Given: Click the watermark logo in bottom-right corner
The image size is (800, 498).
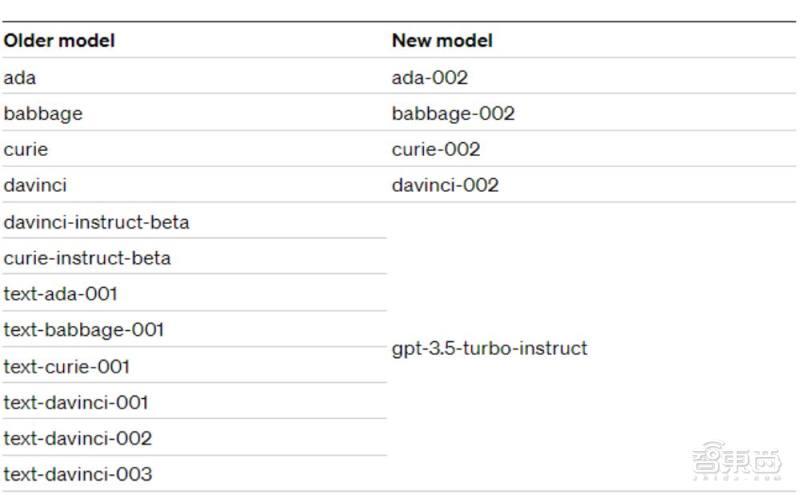Looking at the screenshot, I should pyautogui.click(x=742, y=462).
